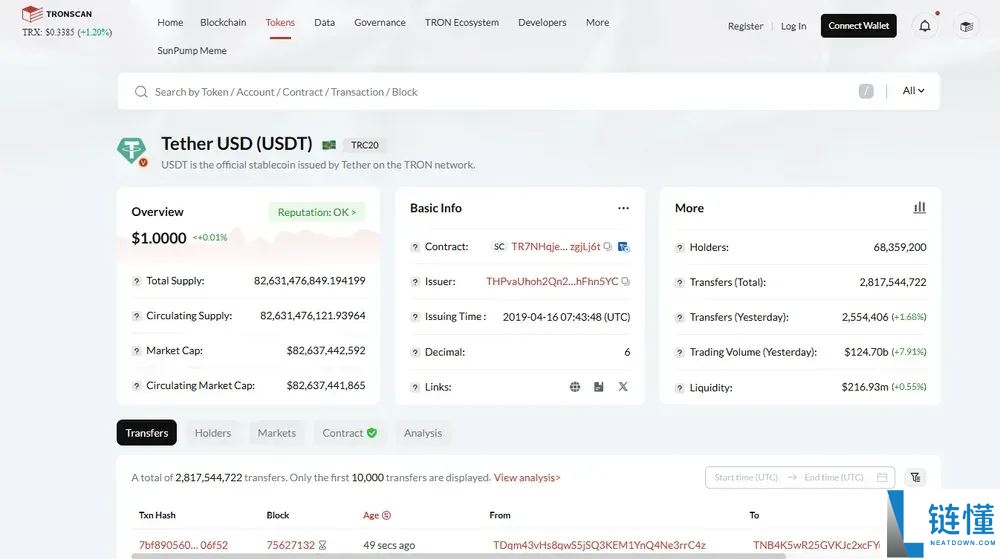Toggle the Age column format icon

tap(386, 515)
